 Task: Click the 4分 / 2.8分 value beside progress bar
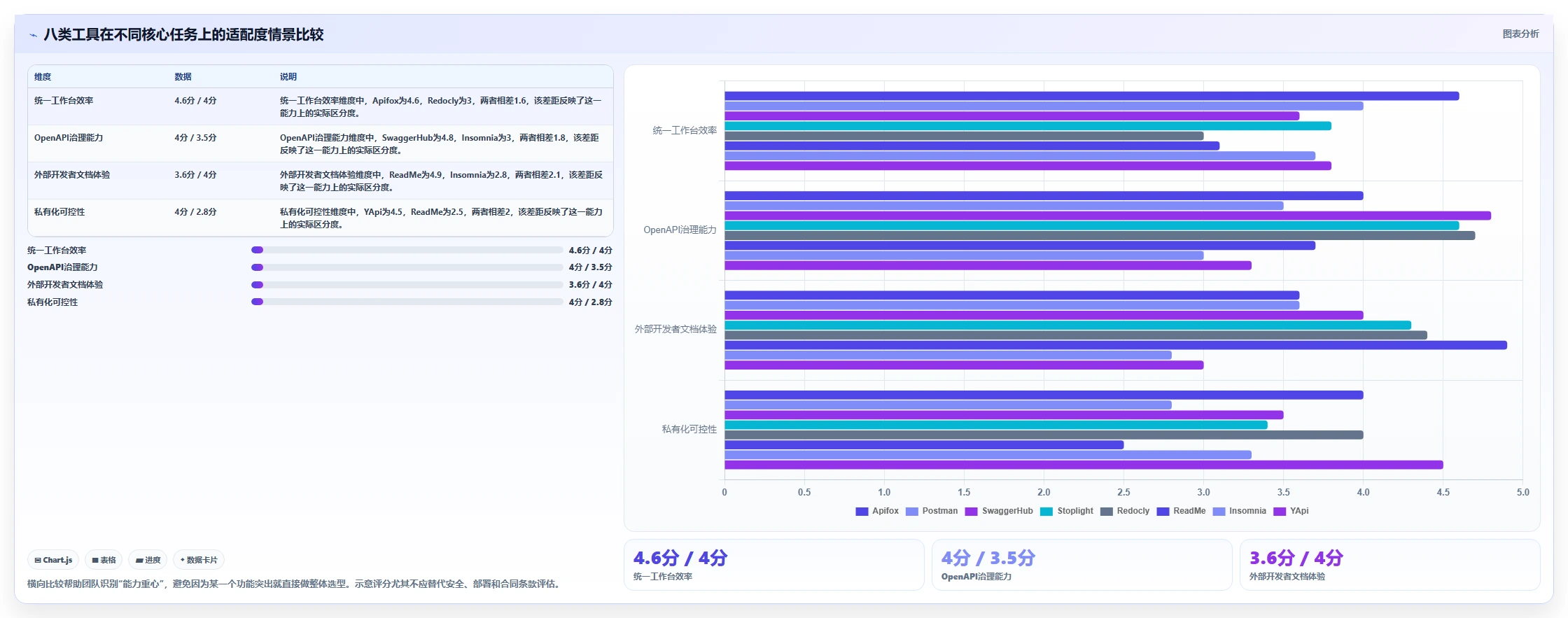[590, 302]
